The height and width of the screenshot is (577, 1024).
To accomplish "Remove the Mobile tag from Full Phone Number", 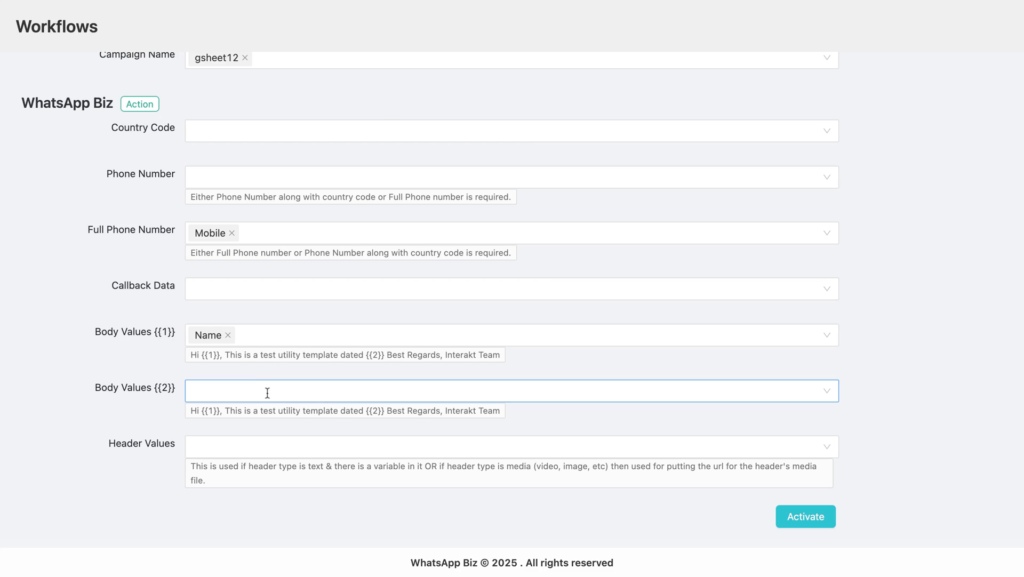I will pos(232,233).
